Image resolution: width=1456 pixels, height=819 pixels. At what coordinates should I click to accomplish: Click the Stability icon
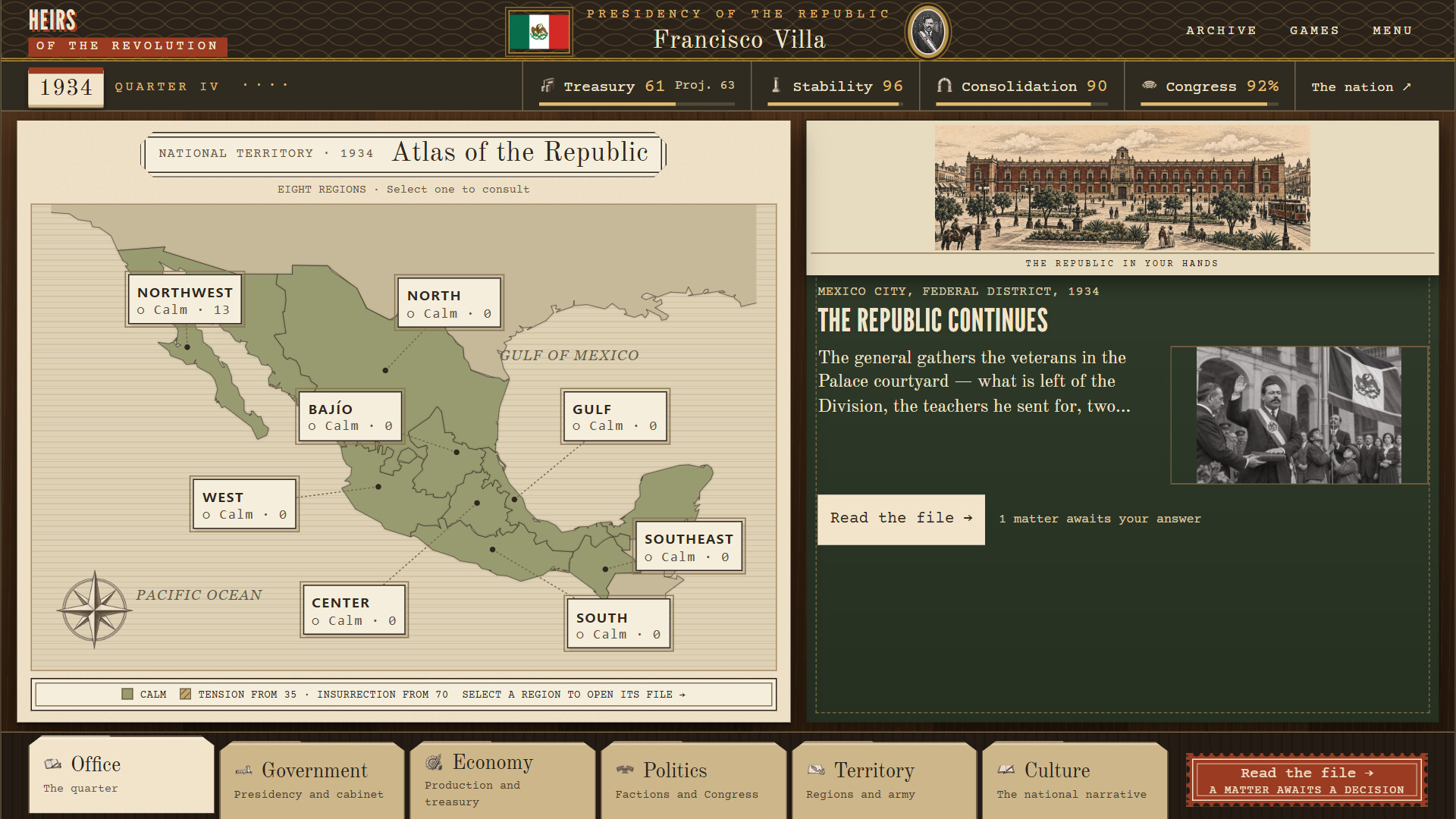tap(776, 85)
